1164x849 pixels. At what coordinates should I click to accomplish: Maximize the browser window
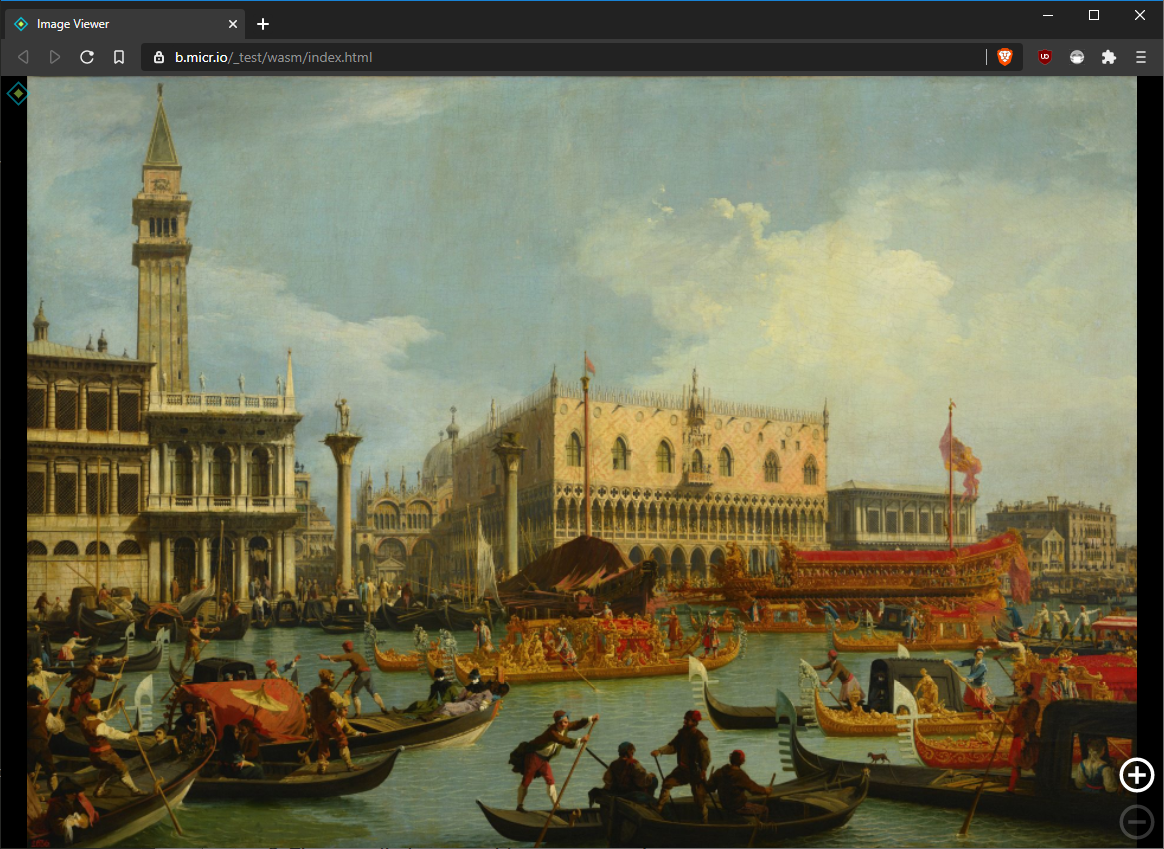pos(1093,15)
